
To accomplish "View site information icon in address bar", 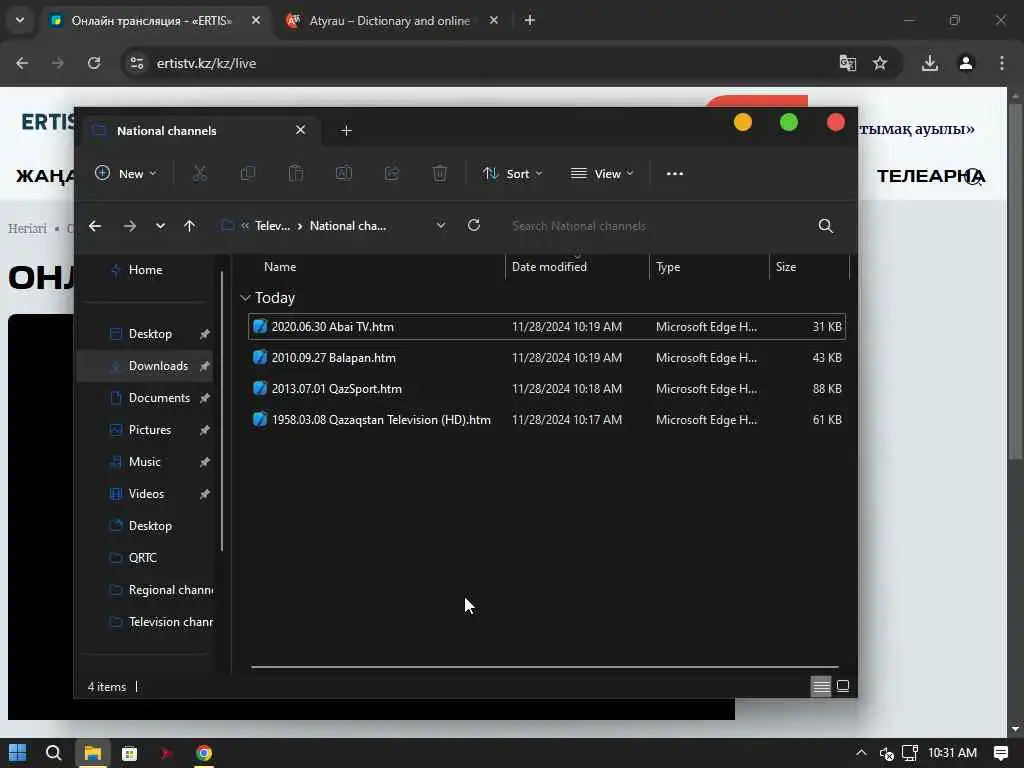I will coord(136,63).
